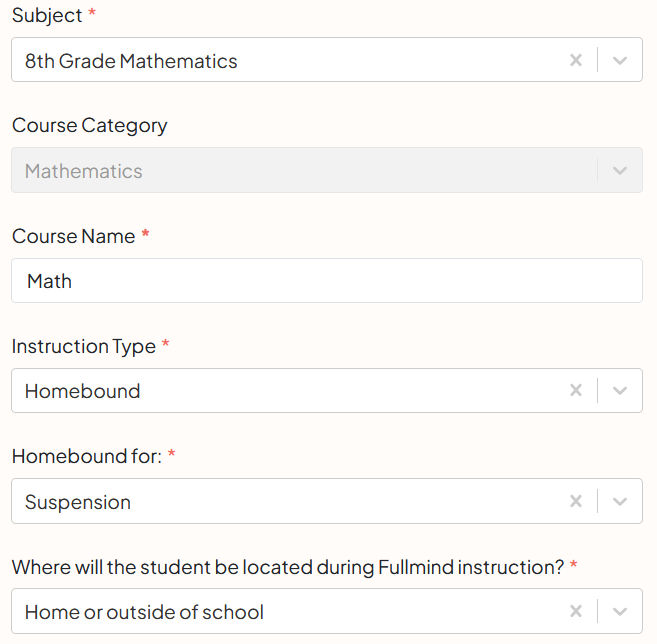This screenshot has height=644, width=657.
Task: Click the Home or outside of school value
Action: point(144,612)
